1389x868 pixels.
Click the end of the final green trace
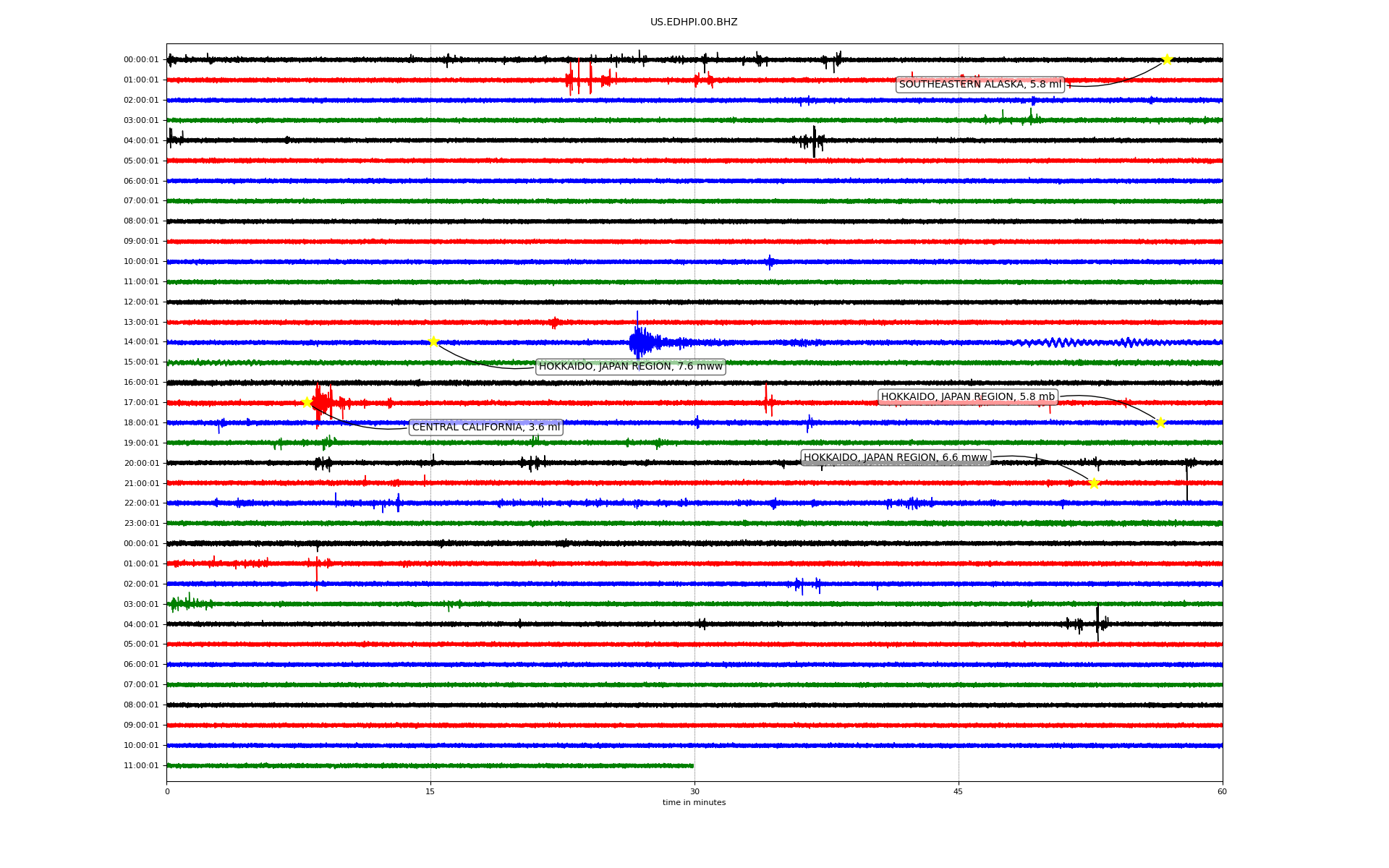[x=692, y=765]
